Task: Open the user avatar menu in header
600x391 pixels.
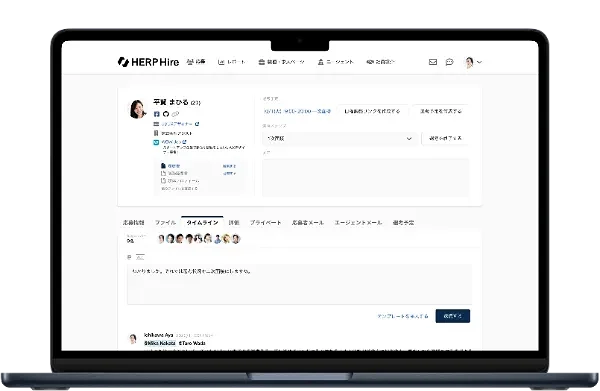Action: 473,62
